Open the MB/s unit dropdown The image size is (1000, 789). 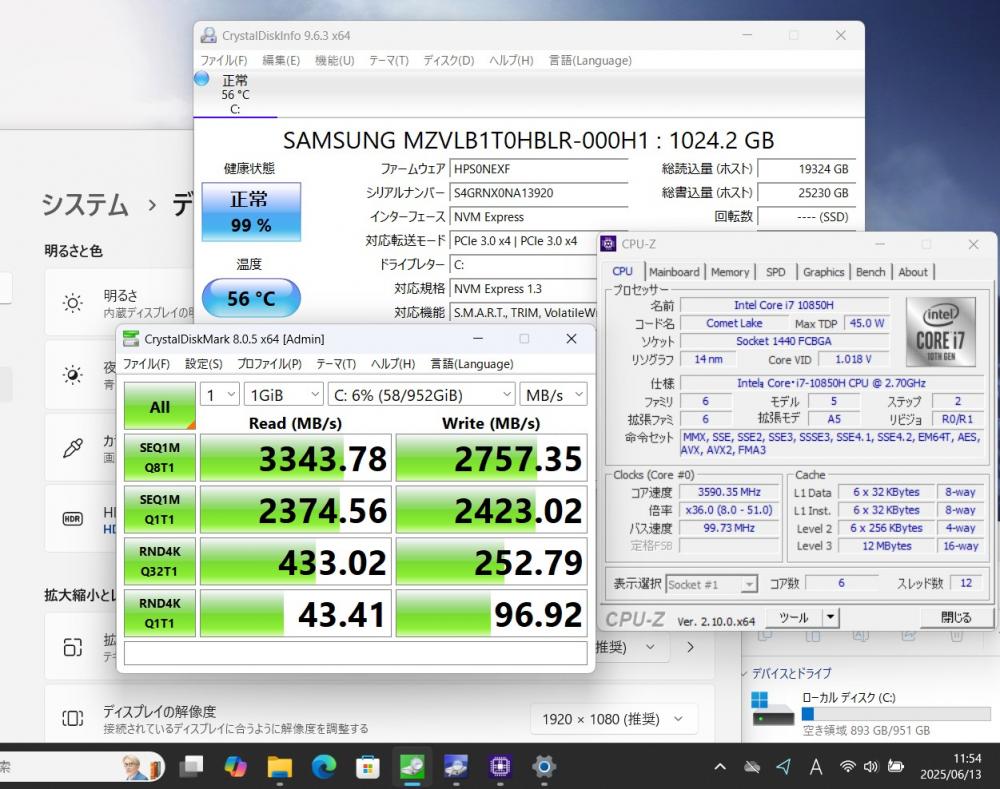[x=554, y=395]
